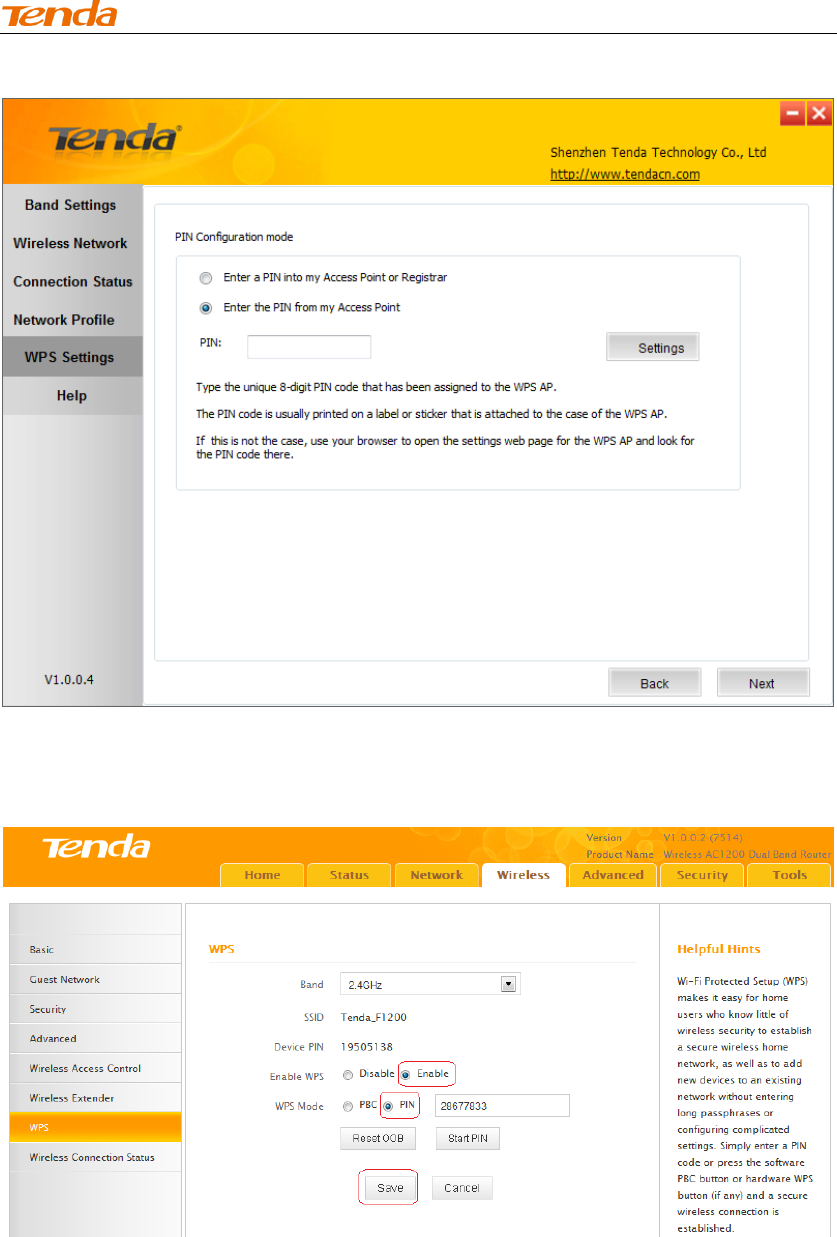The image size is (837, 1237).
Task: Select the Enable WPS radio button
Action: tap(406, 1075)
